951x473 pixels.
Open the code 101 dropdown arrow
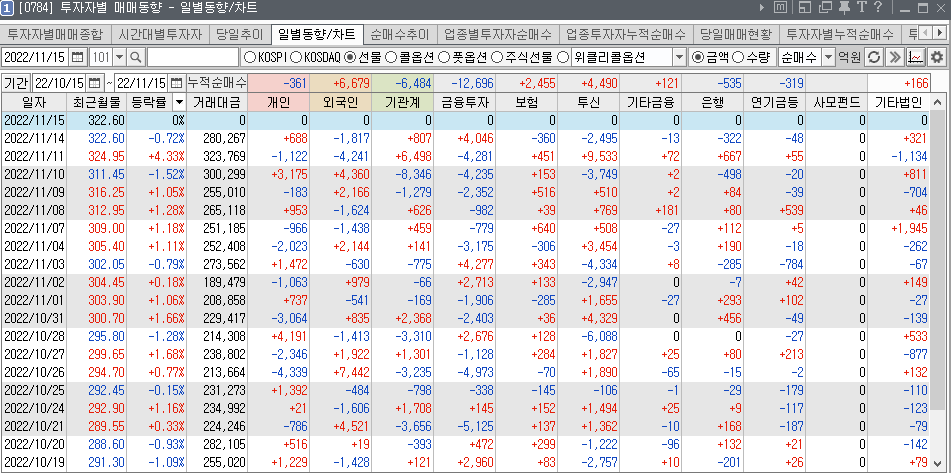[x=119, y=57]
